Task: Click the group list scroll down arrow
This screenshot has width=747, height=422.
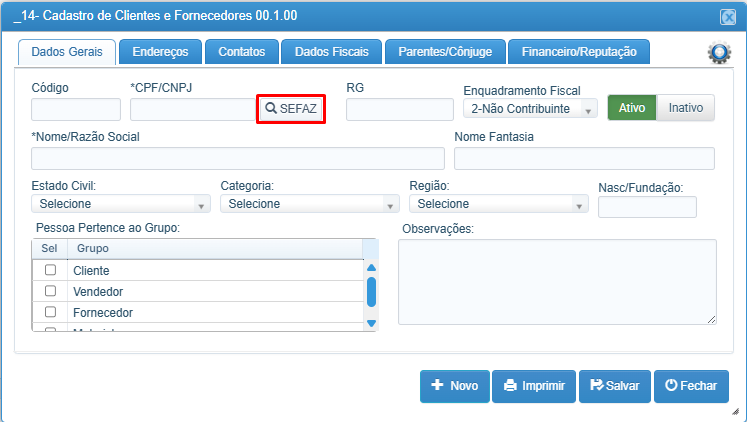Action: coord(372,323)
